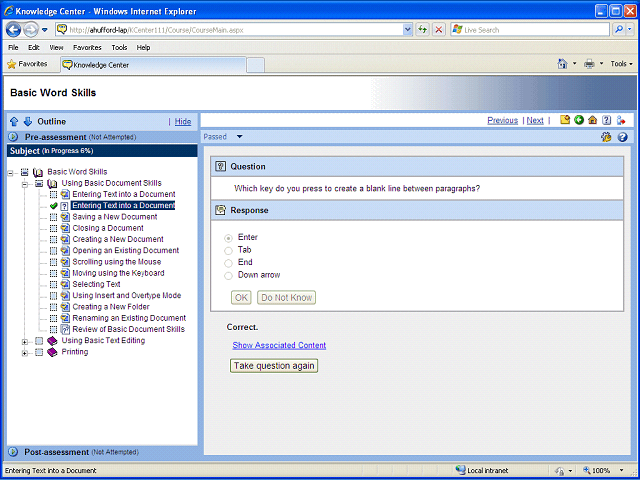Click the outline up arrow icon

tap(14, 122)
